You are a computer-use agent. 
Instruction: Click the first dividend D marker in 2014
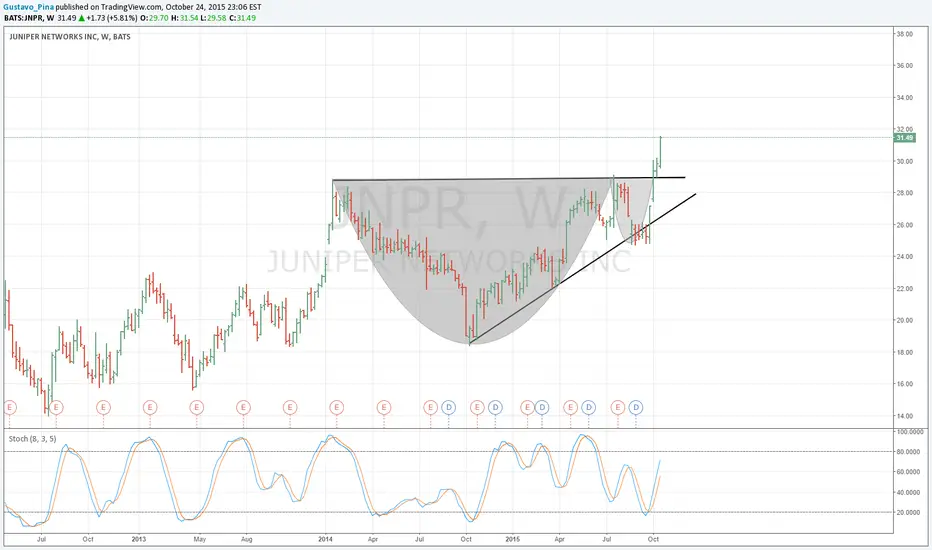(x=448, y=407)
